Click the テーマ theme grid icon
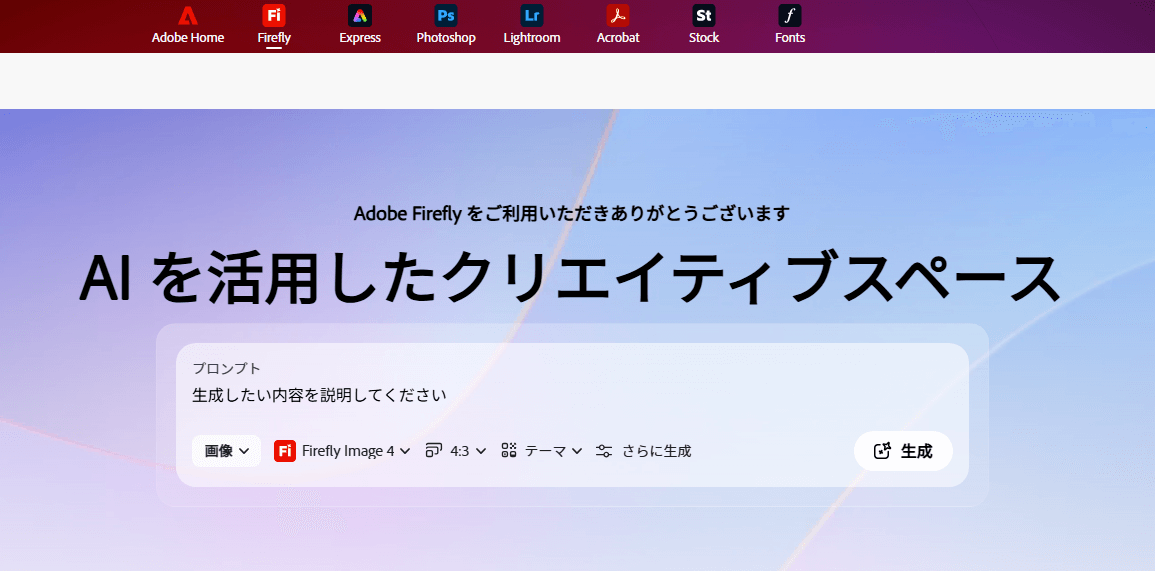The height and width of the screenshot is (571, 1155). 509,451
